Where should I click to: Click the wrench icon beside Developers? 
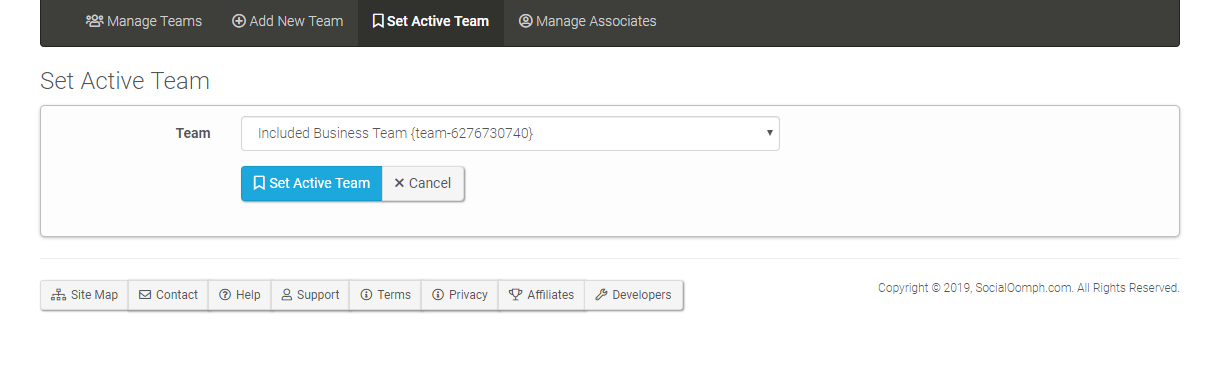point(601,295)
